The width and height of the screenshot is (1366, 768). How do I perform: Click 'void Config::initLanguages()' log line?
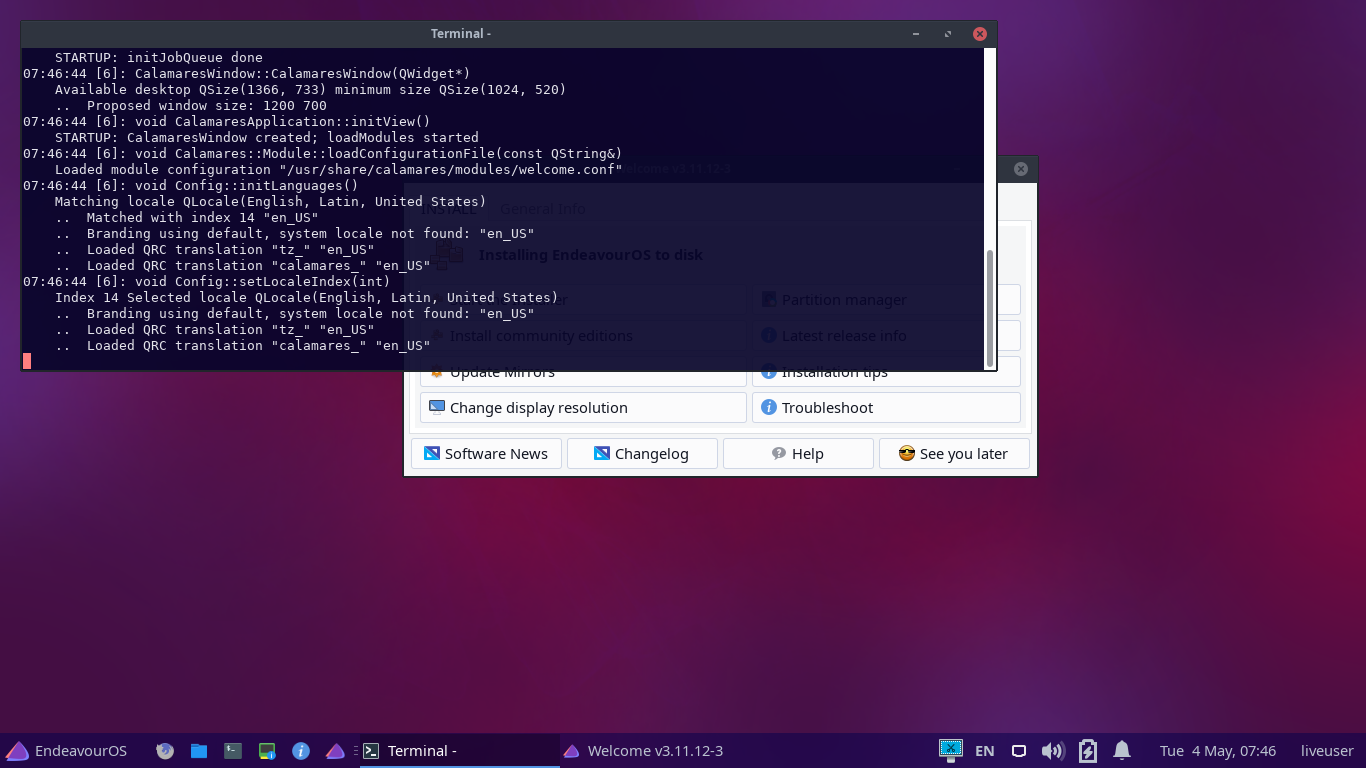point(191,186)
